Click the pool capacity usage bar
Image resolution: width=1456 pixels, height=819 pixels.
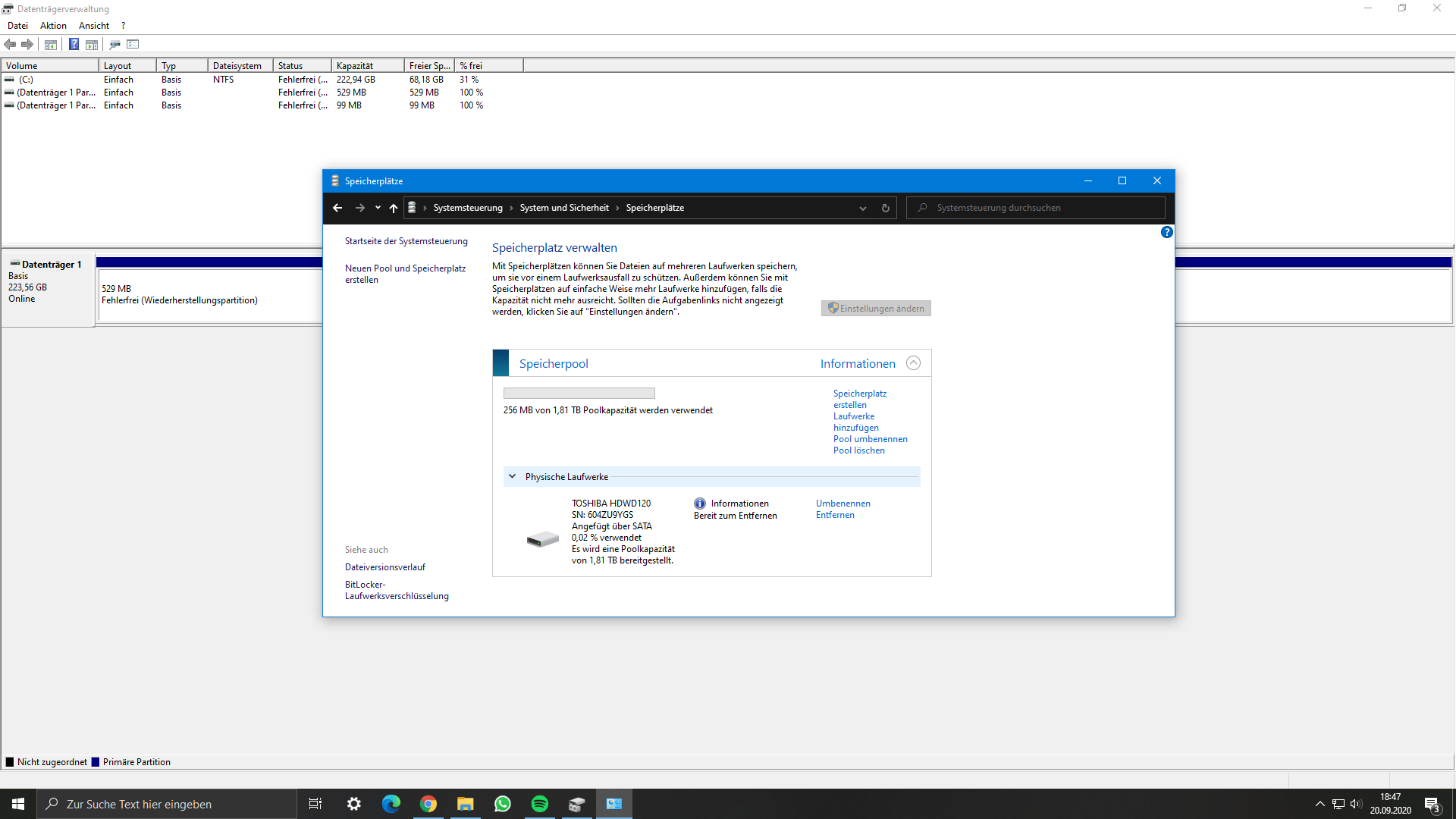tap(579, 393)
